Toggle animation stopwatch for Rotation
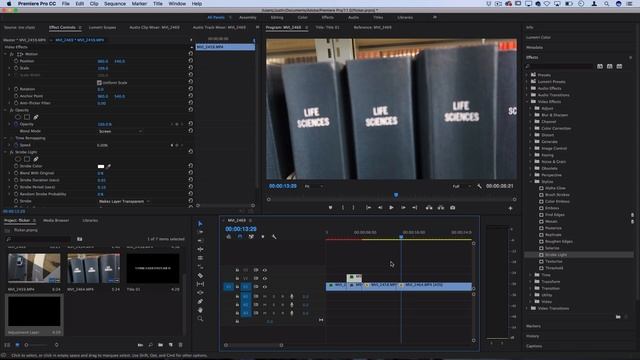 click(16, 89)
